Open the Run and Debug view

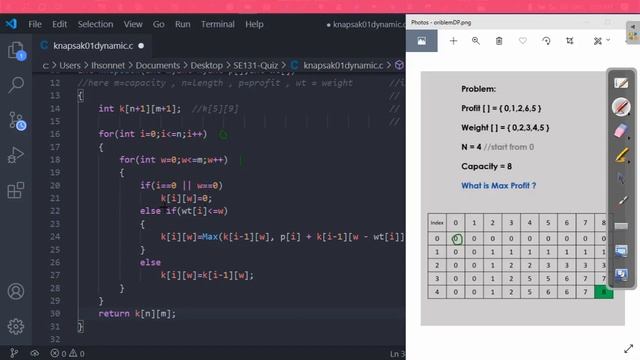16,155
